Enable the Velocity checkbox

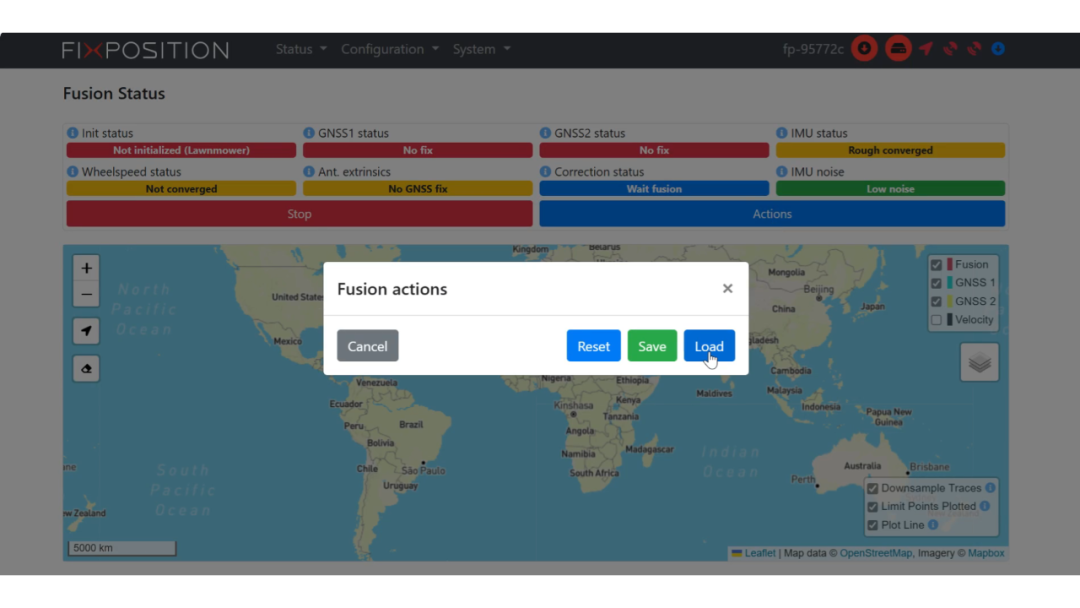[x=936, y=320]
